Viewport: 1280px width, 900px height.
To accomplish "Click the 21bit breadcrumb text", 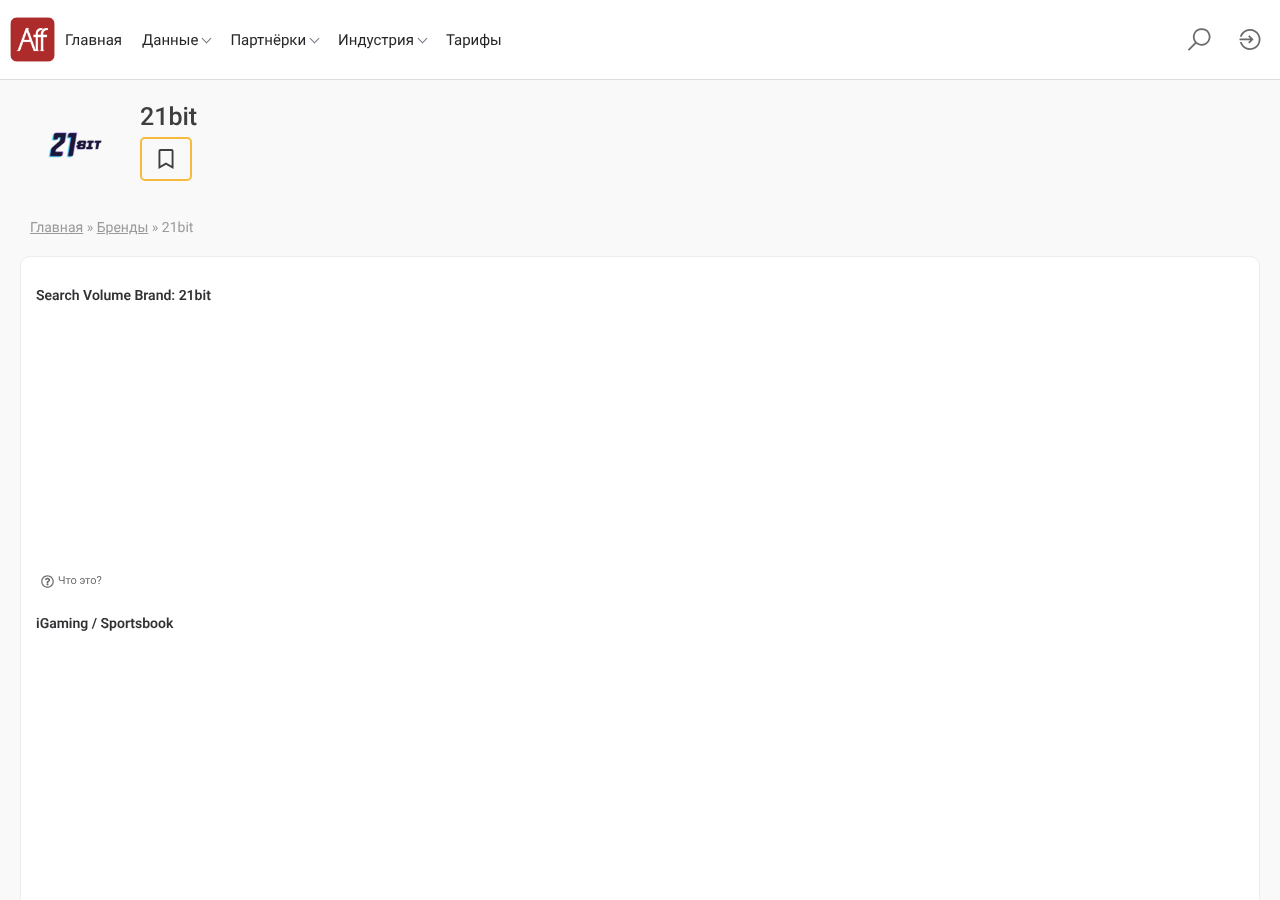I will point(177,227).
